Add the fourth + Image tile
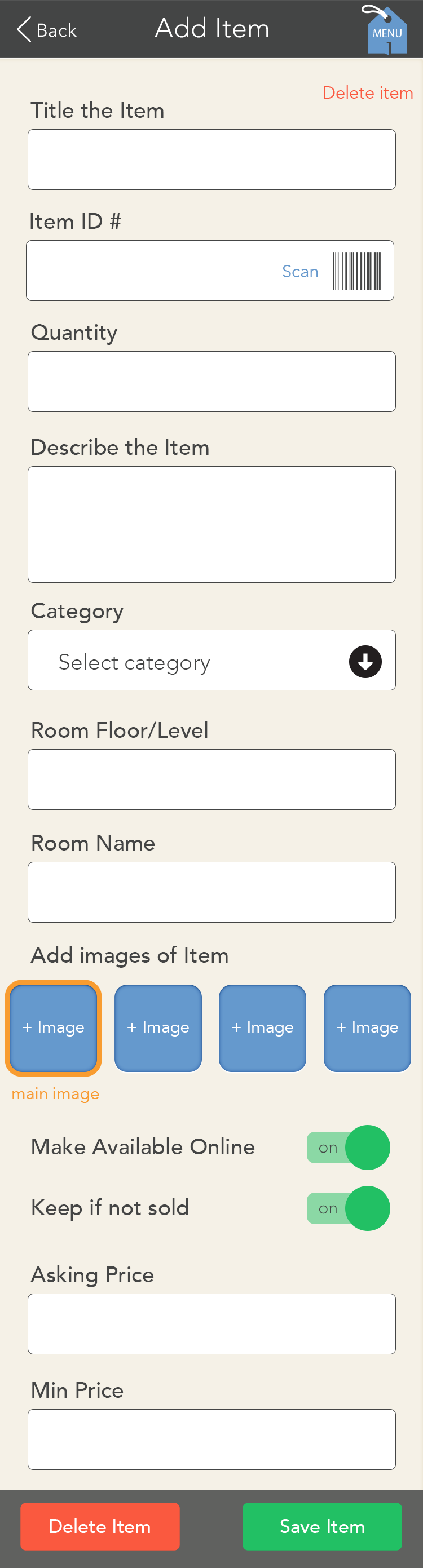The width and height of the screenshot is (423, 1568). (367, 1027)
